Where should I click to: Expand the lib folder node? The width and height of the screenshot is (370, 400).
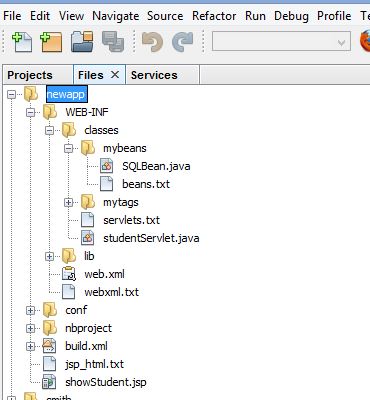click(50, 256)
